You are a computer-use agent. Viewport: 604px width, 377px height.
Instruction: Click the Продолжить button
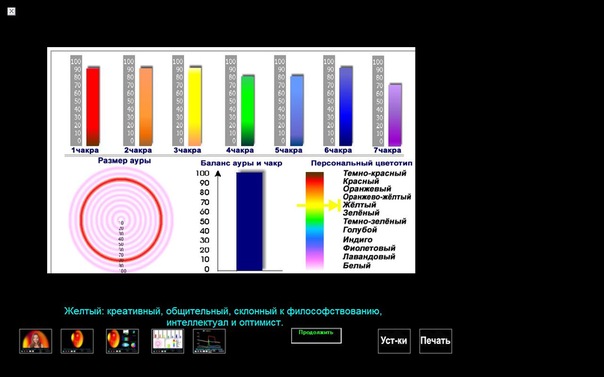(316, 336)
